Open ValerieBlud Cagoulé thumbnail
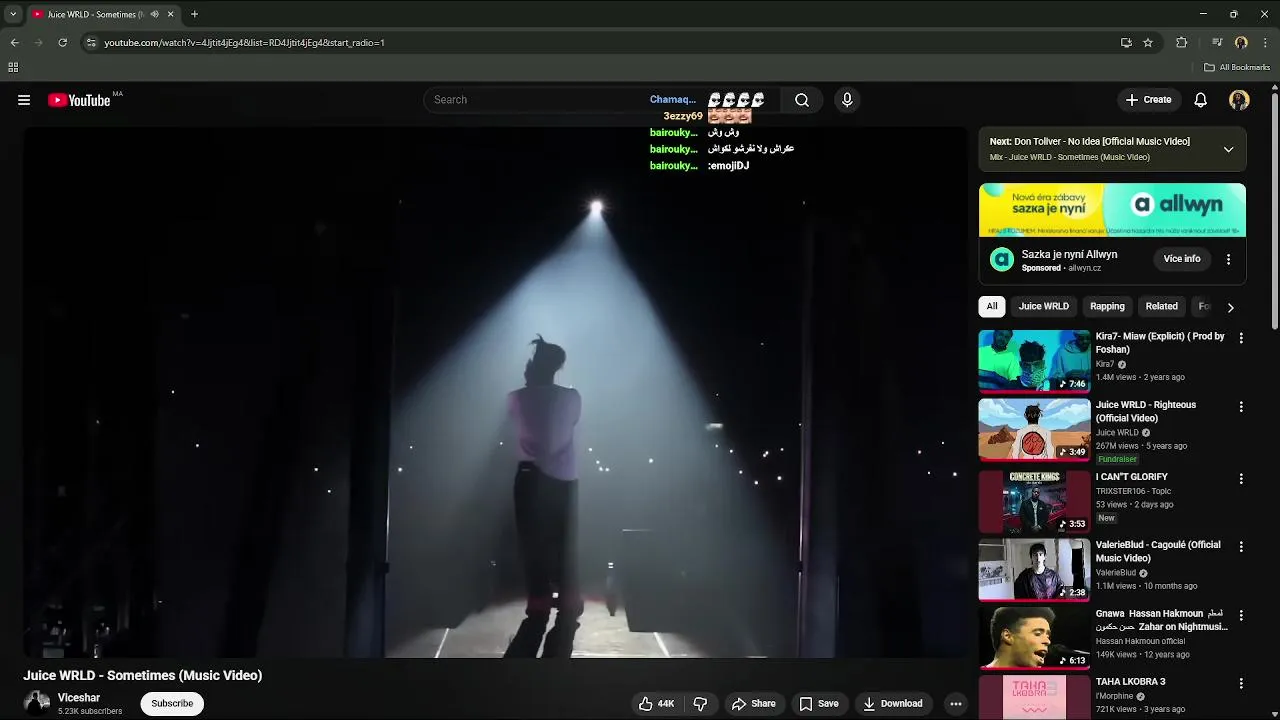1280x720 pixels. point(1034,570)
